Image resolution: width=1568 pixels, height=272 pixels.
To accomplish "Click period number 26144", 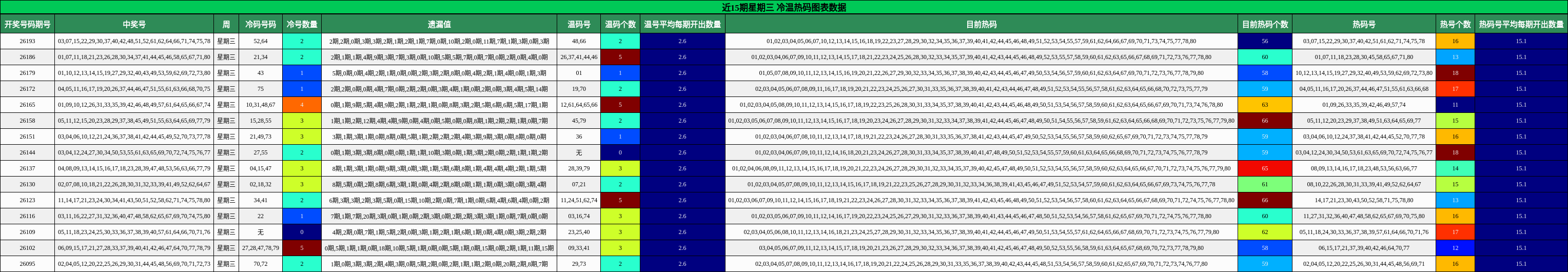I will coord(27,153).
